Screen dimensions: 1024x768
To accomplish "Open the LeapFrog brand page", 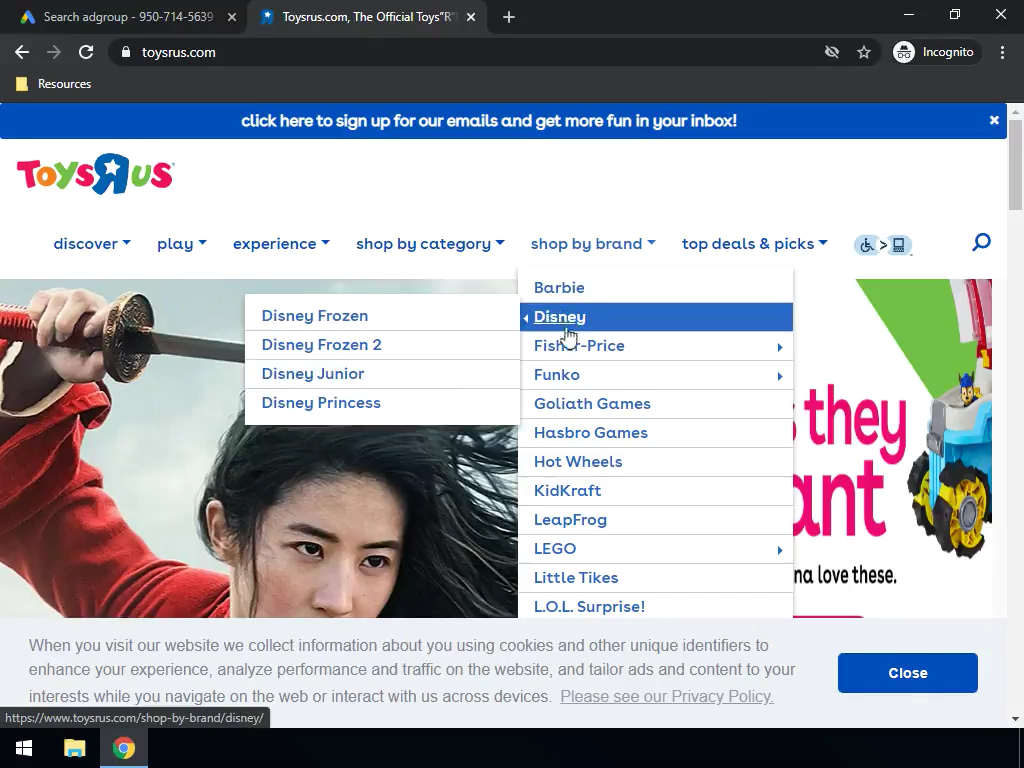I will (x=656, y=520).
